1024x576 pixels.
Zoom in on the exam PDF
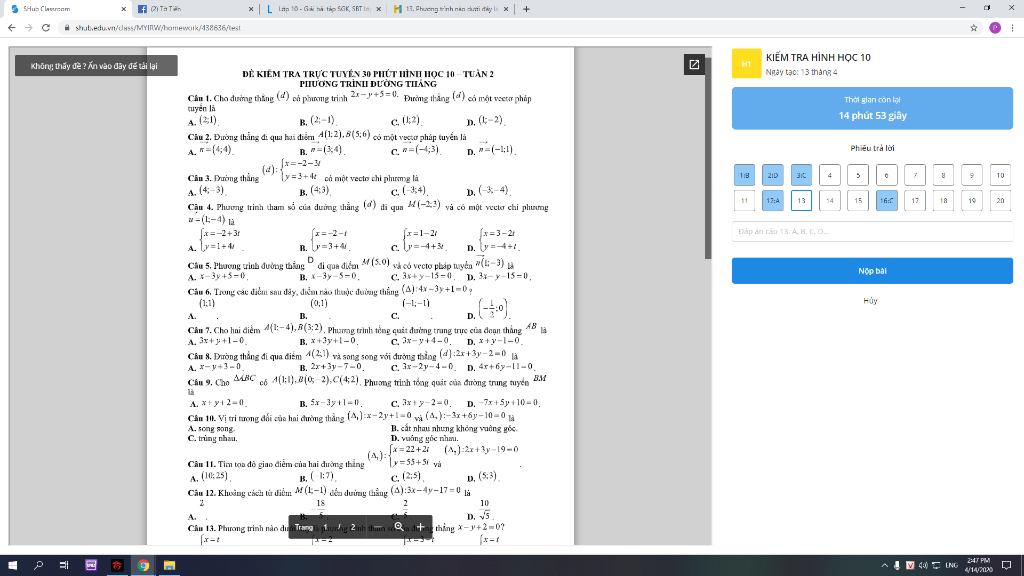(420, 527)
